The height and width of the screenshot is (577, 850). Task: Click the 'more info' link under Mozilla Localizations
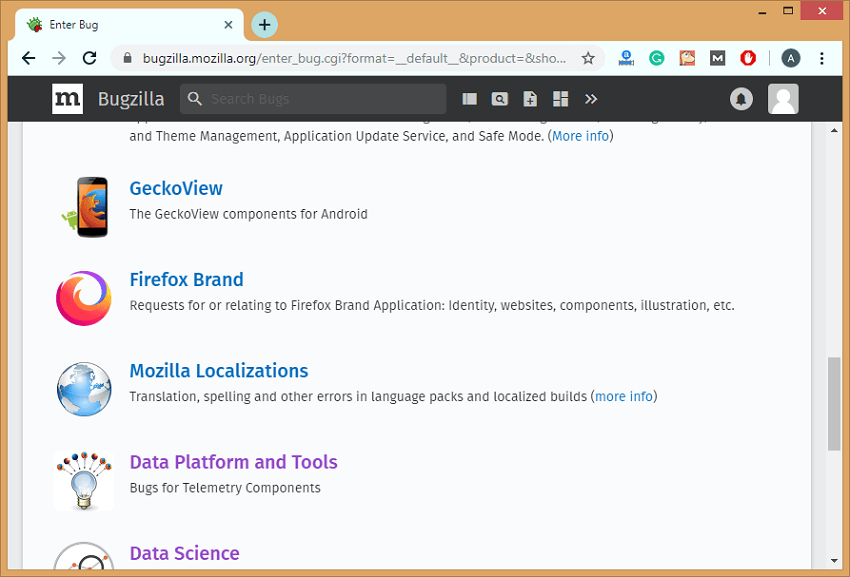pyautogui.click(x=624, y=396)
